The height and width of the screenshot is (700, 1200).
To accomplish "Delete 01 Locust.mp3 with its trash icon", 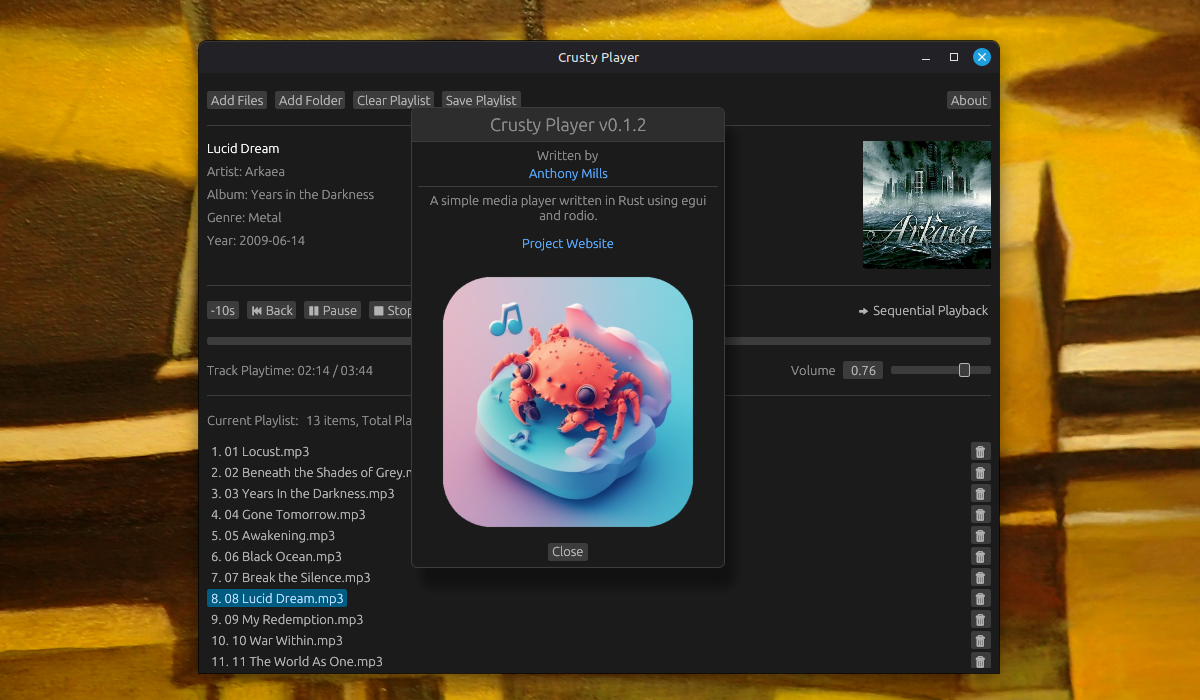I will (x=980, y=452).
